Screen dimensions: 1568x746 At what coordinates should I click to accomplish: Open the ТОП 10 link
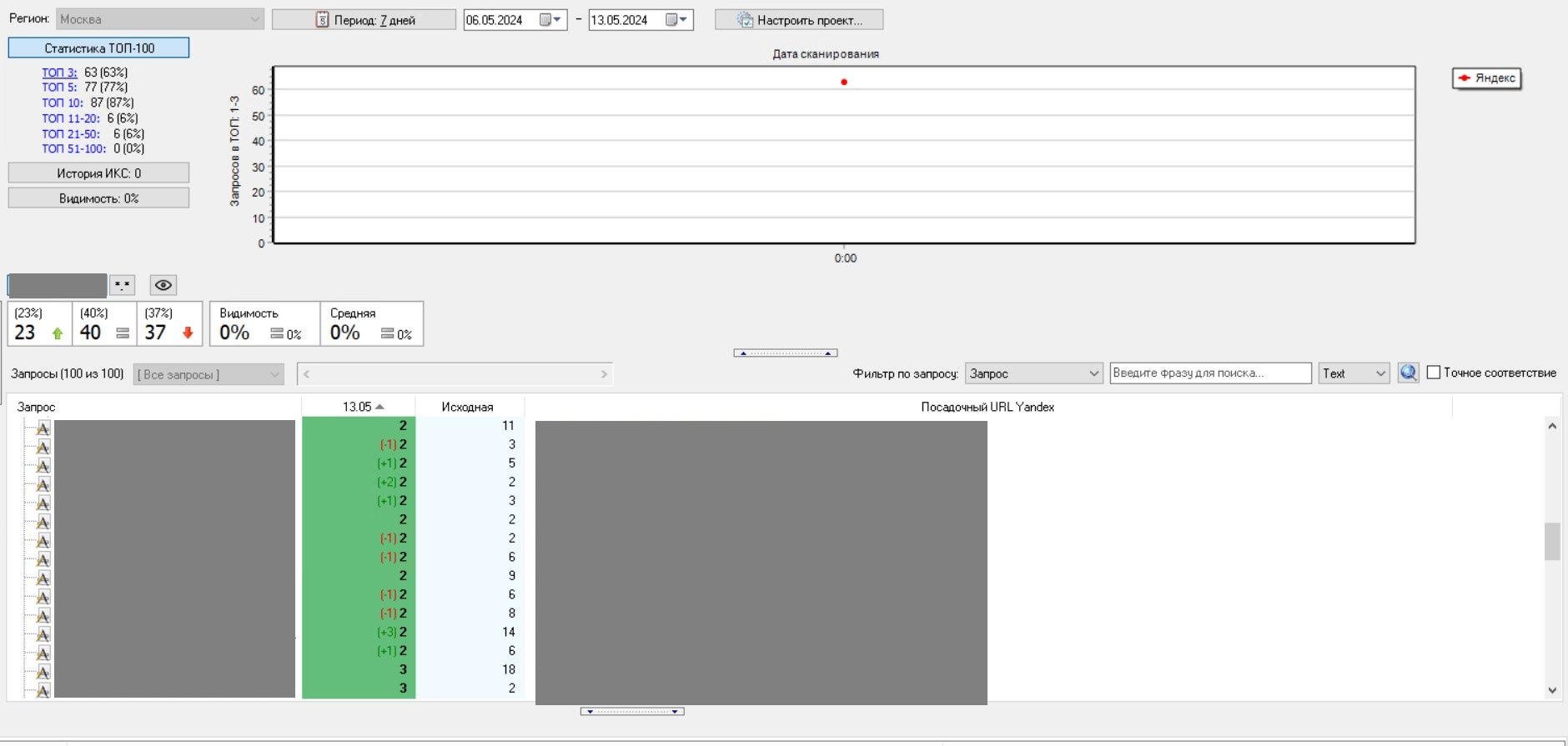(x=63, y=103)
